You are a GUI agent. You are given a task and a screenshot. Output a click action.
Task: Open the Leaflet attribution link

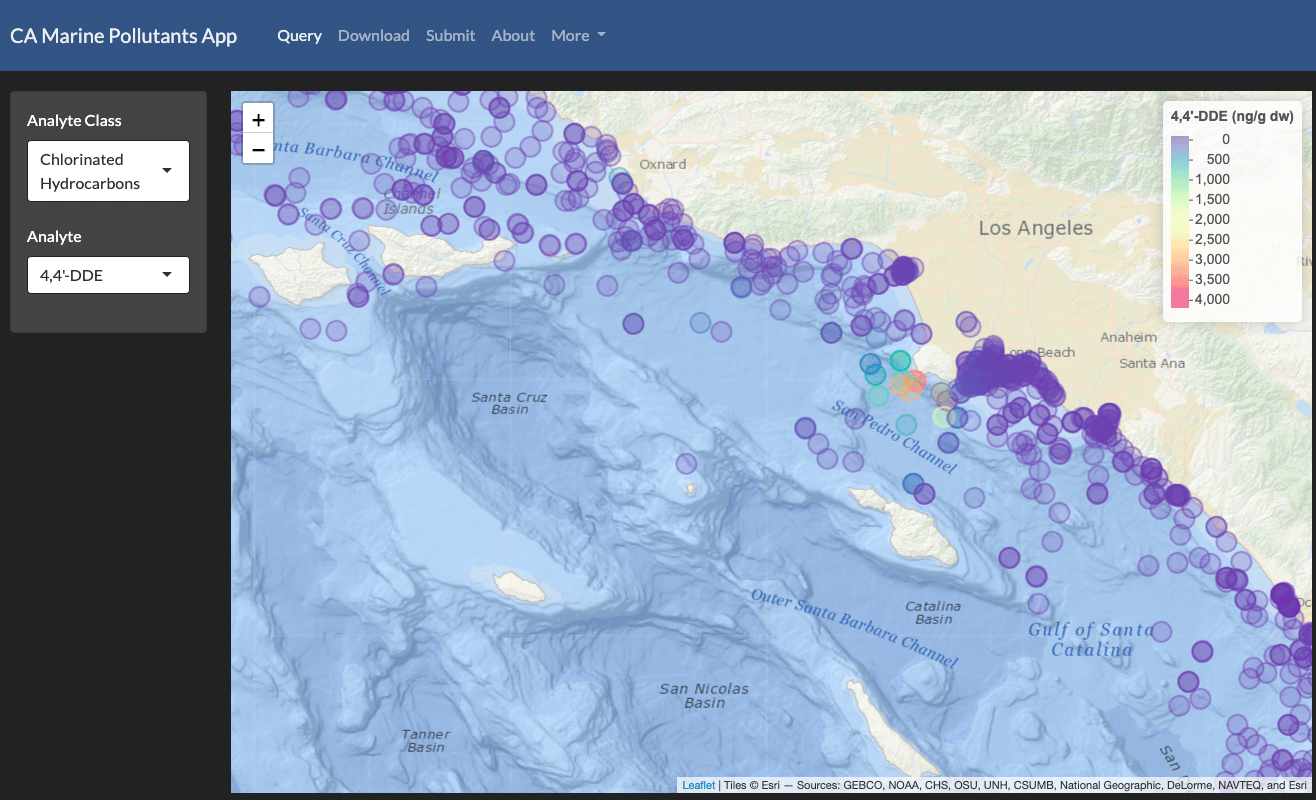pyautogui.click(x=698, y=785)
